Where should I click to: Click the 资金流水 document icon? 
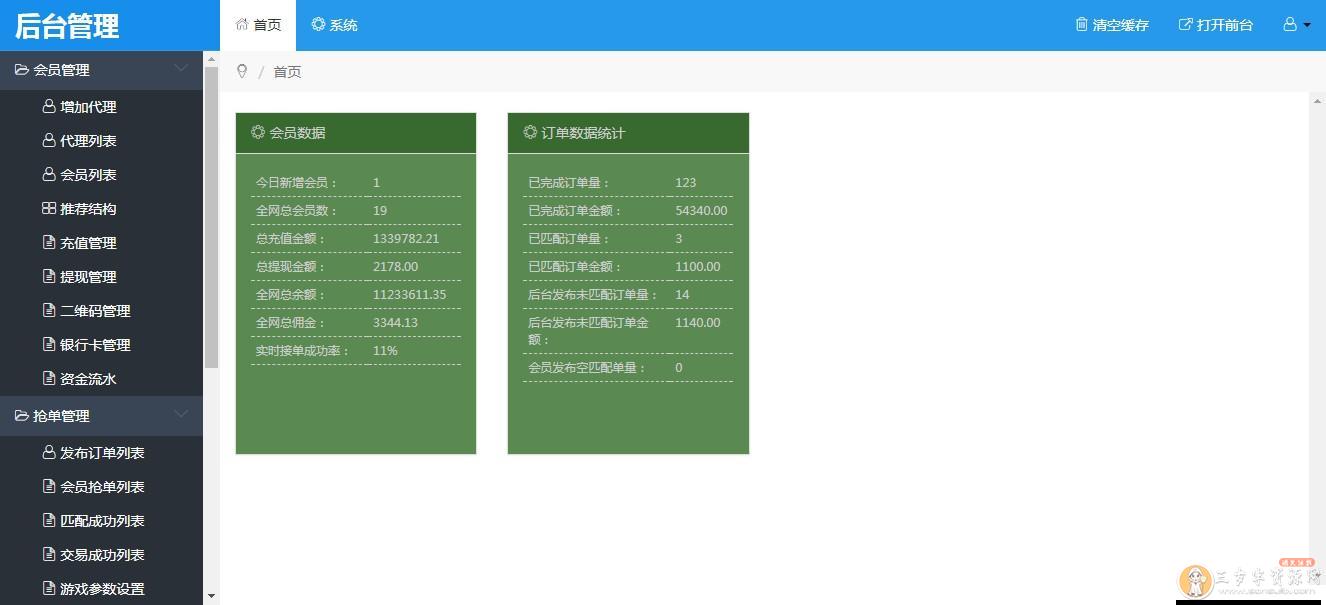tap(51, 378)
